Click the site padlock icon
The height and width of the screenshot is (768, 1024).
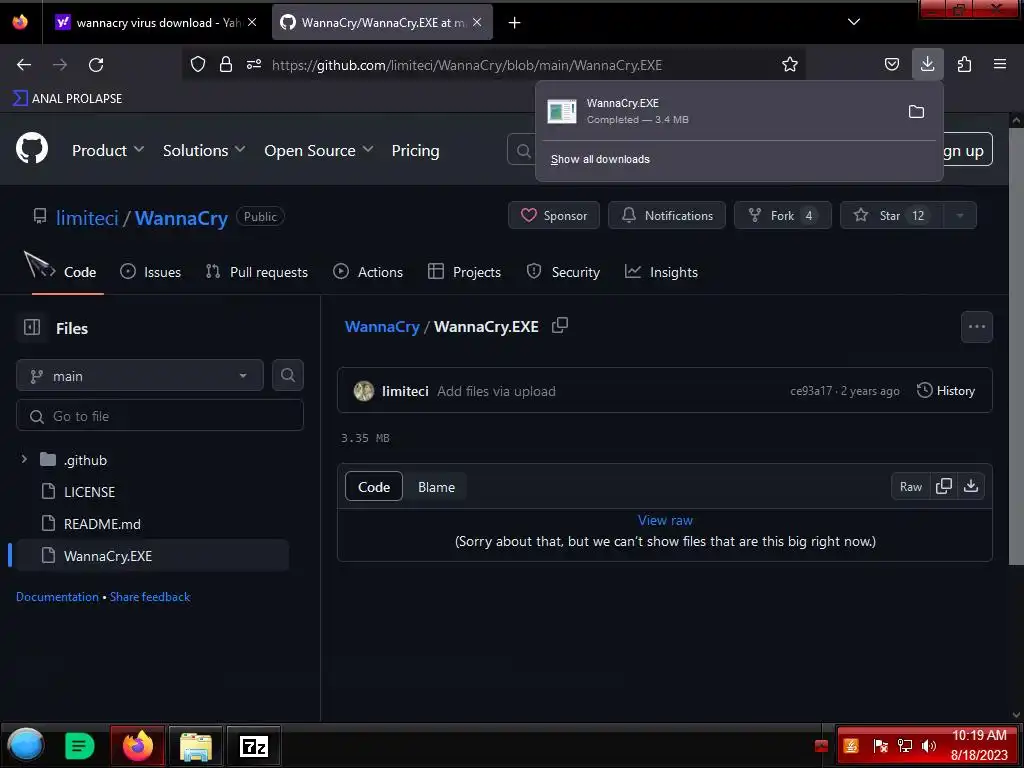[x=226, y=64]
